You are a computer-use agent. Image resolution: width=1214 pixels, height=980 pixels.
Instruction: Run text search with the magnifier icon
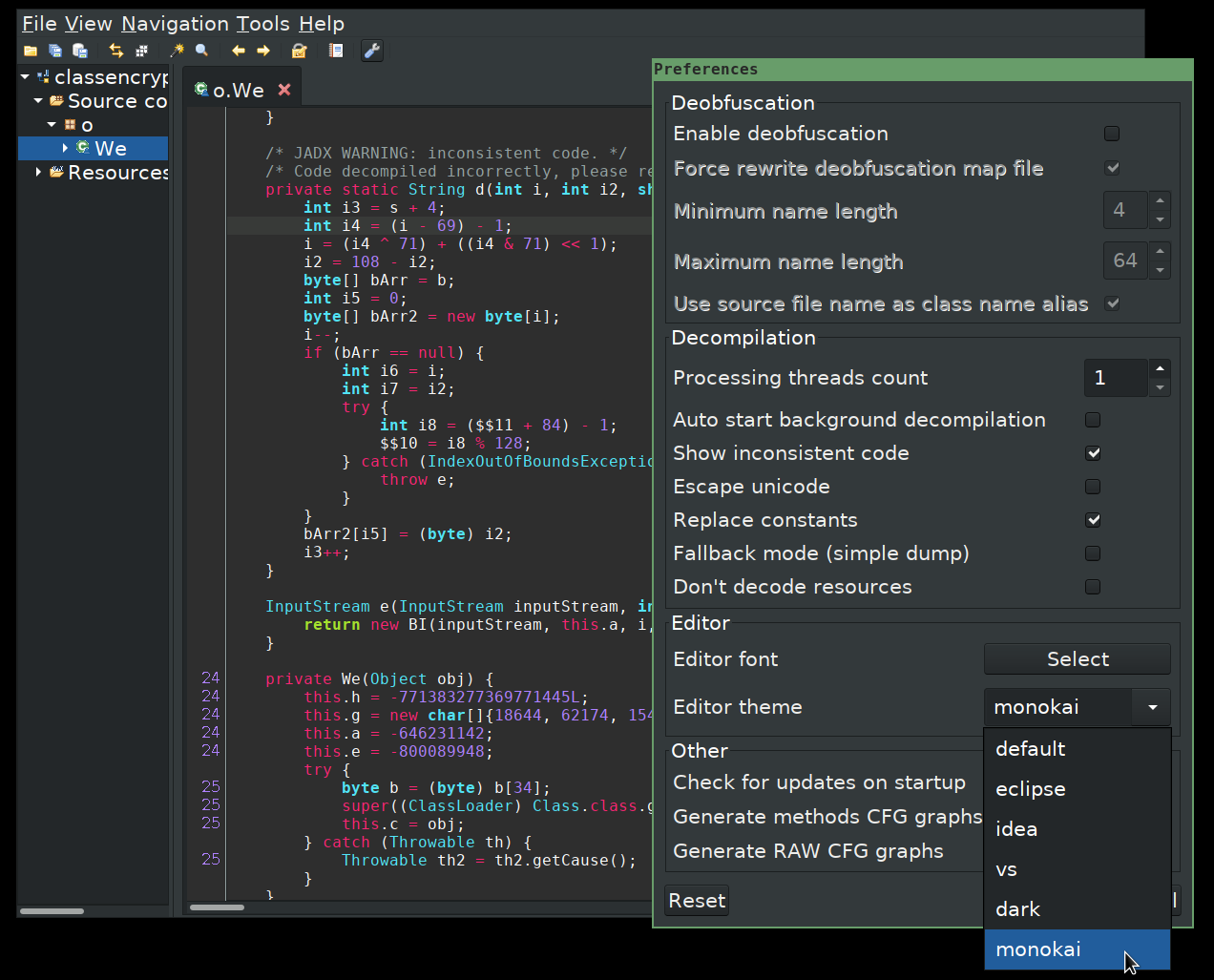point(201,51)
